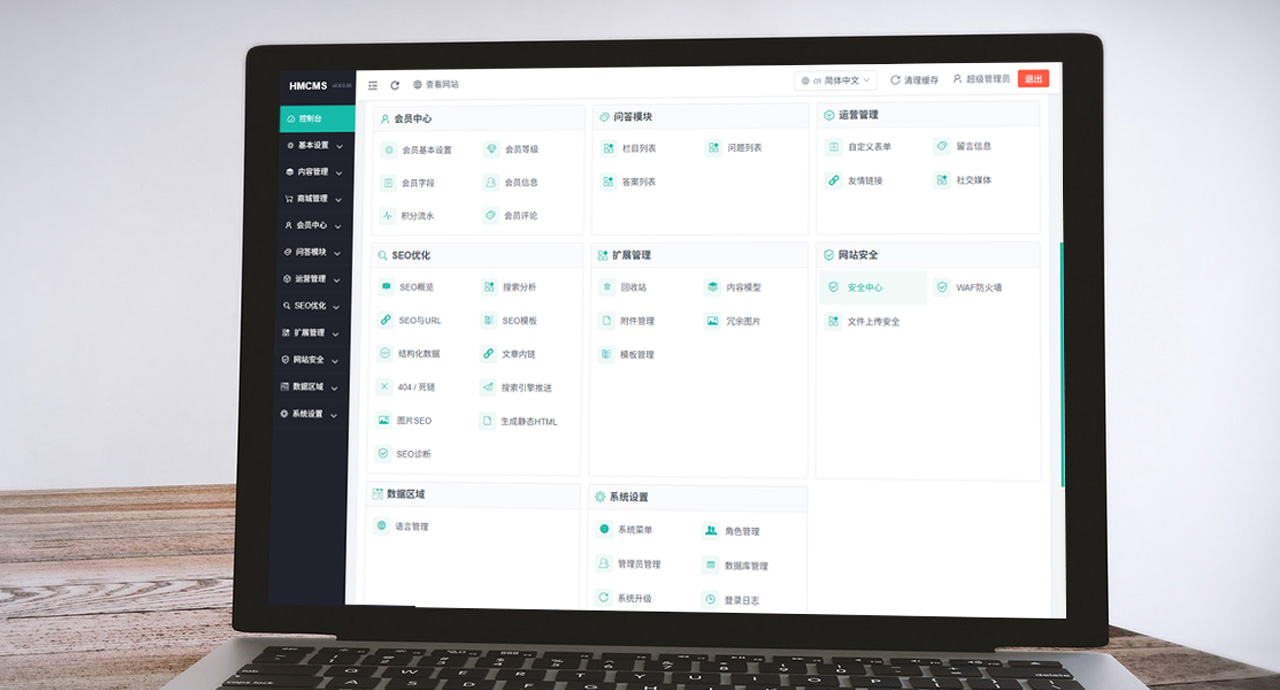Click the 登录日志 clock icon

coord(710,600)
